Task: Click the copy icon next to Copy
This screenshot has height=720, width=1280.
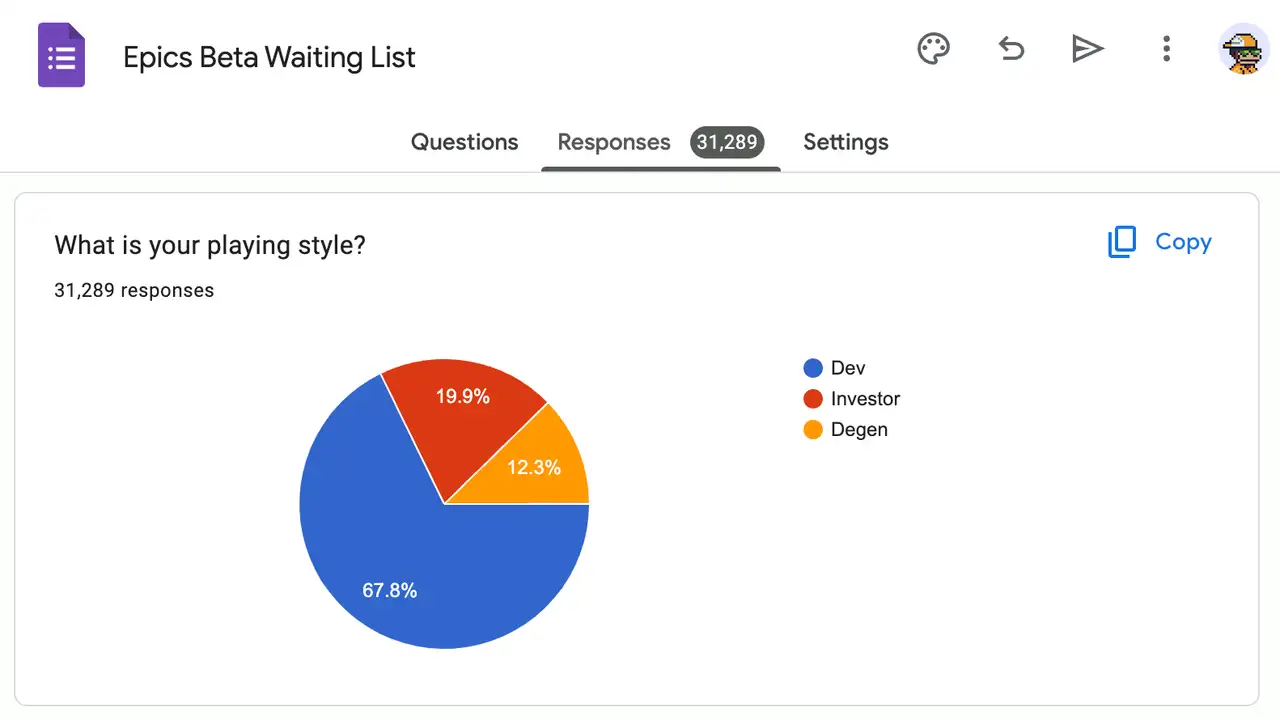Action: (x=1122, y=242)
